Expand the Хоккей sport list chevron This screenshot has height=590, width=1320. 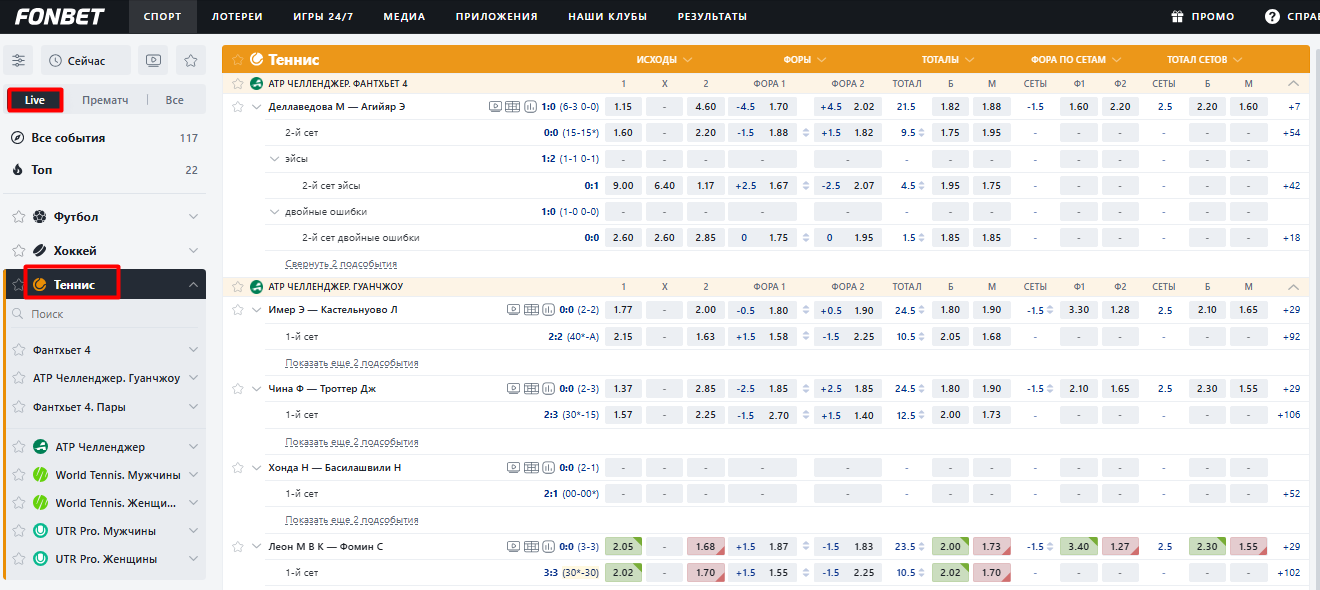193,250
